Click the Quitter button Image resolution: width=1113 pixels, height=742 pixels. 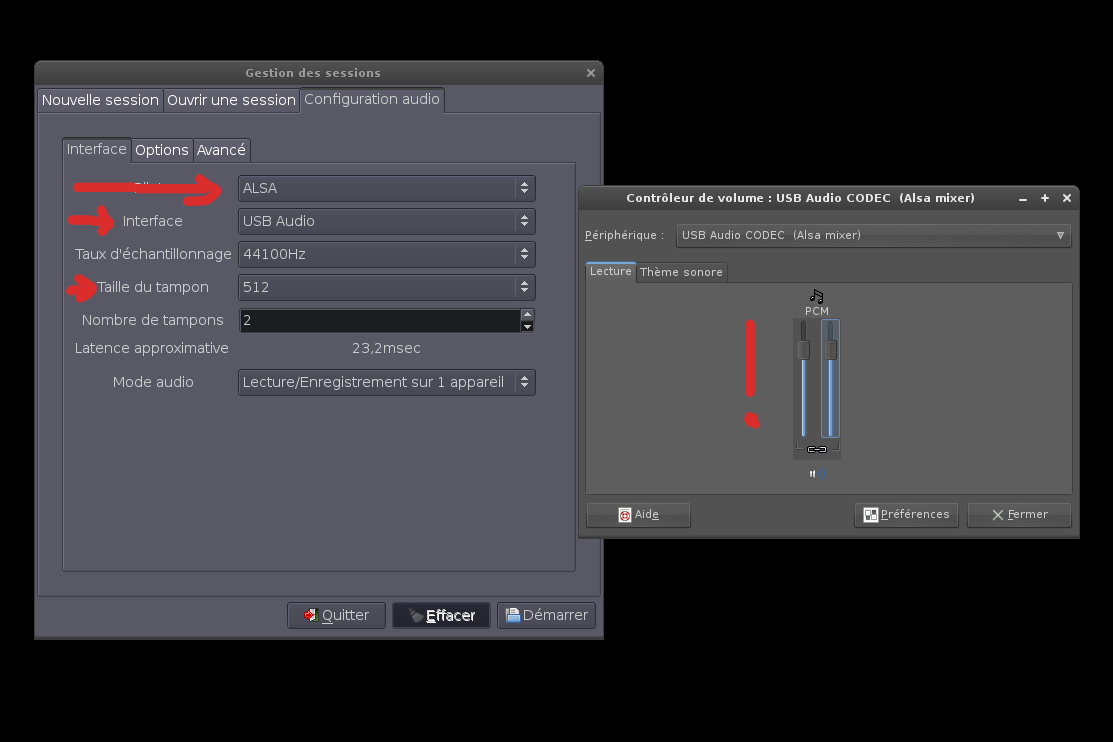pos(336,616)
